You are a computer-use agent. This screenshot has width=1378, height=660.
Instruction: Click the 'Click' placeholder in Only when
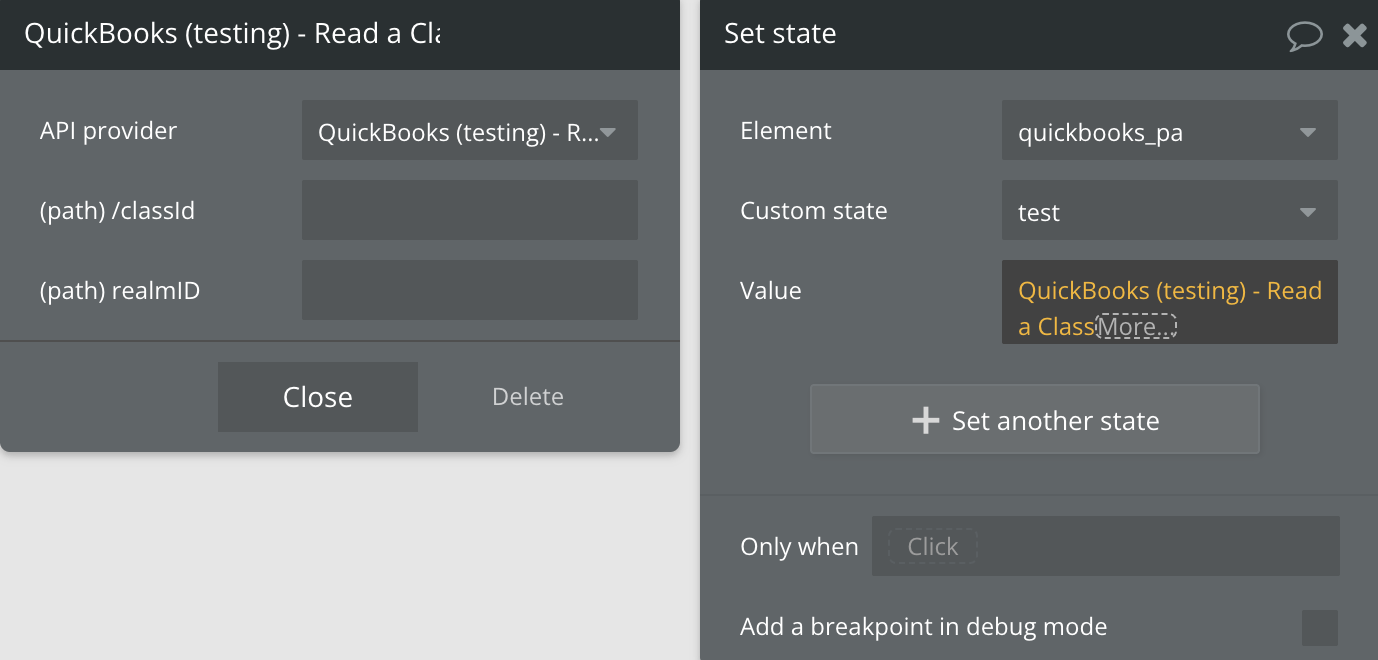coord(932,547)
